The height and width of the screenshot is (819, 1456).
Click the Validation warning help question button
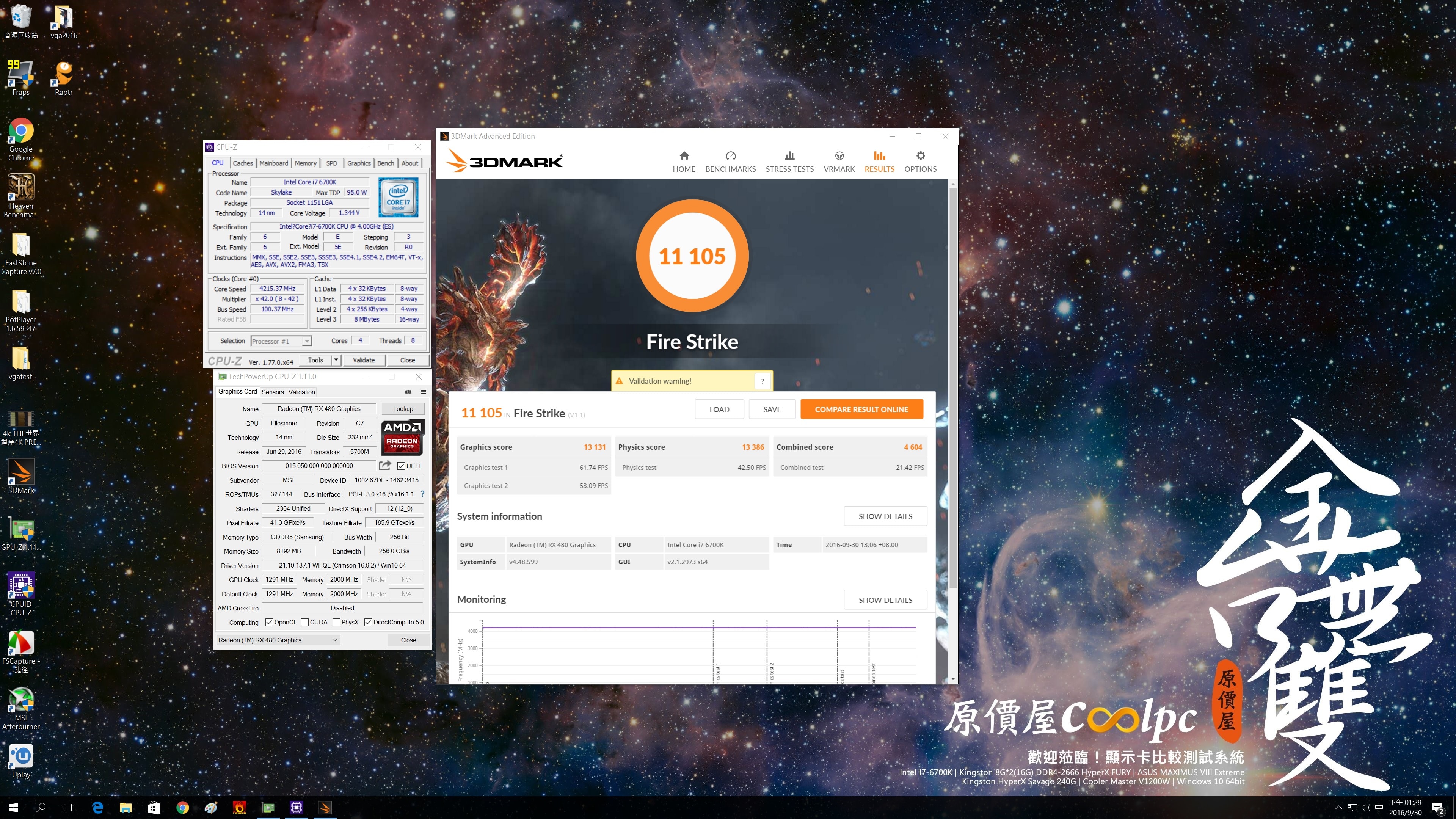point(763,381)
